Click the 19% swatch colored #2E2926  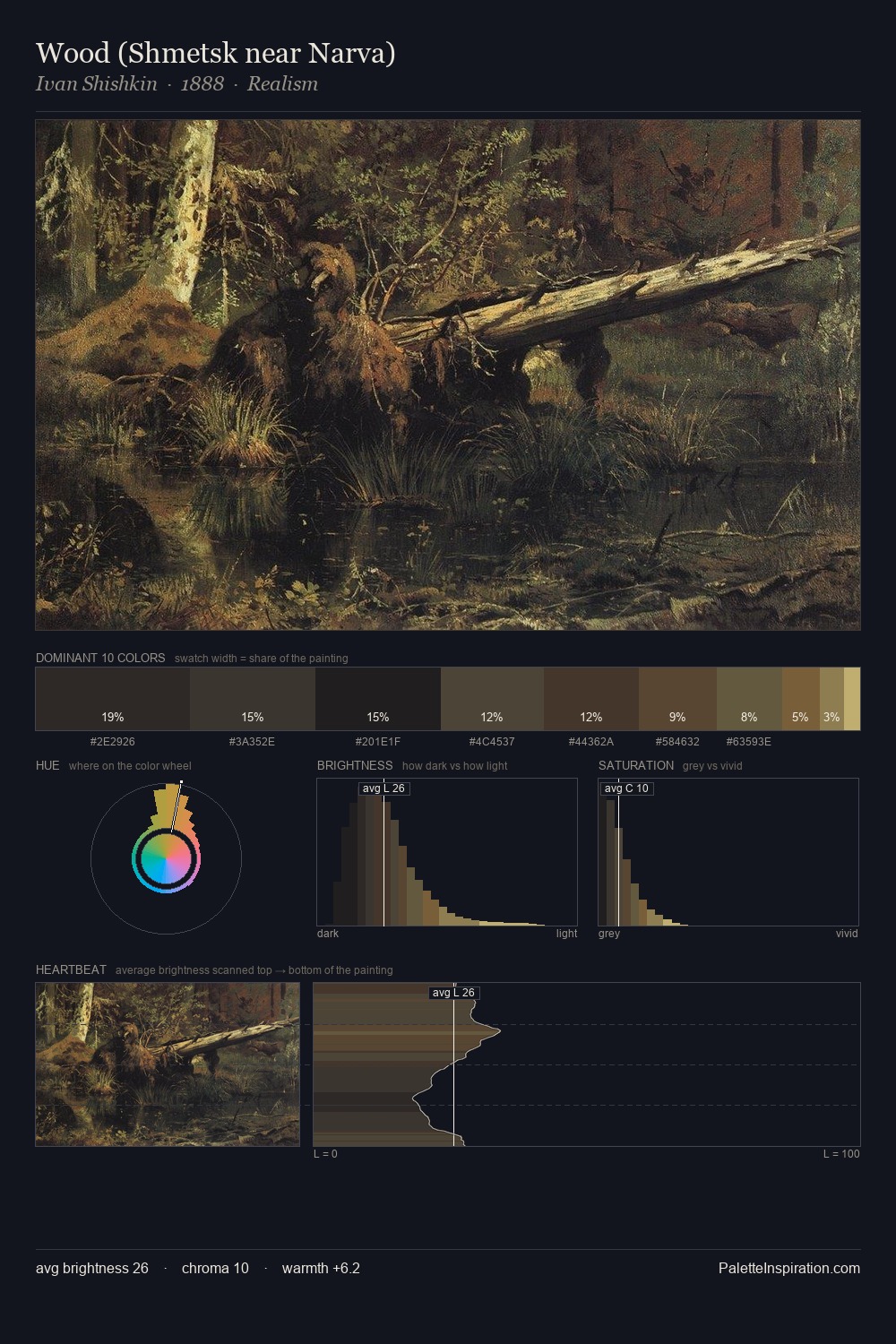(x=113, y=699)
